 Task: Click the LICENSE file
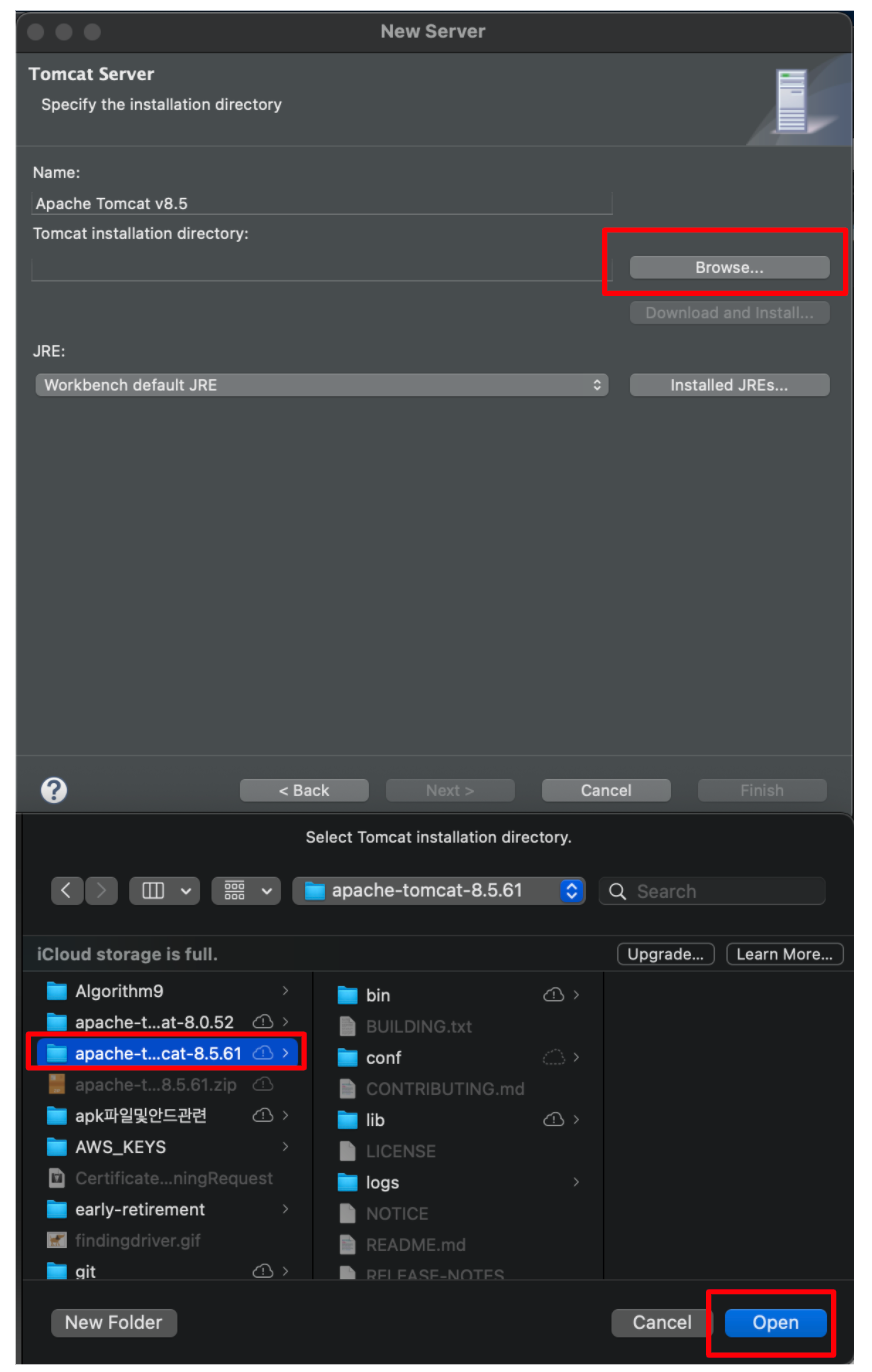[460, 1151]
